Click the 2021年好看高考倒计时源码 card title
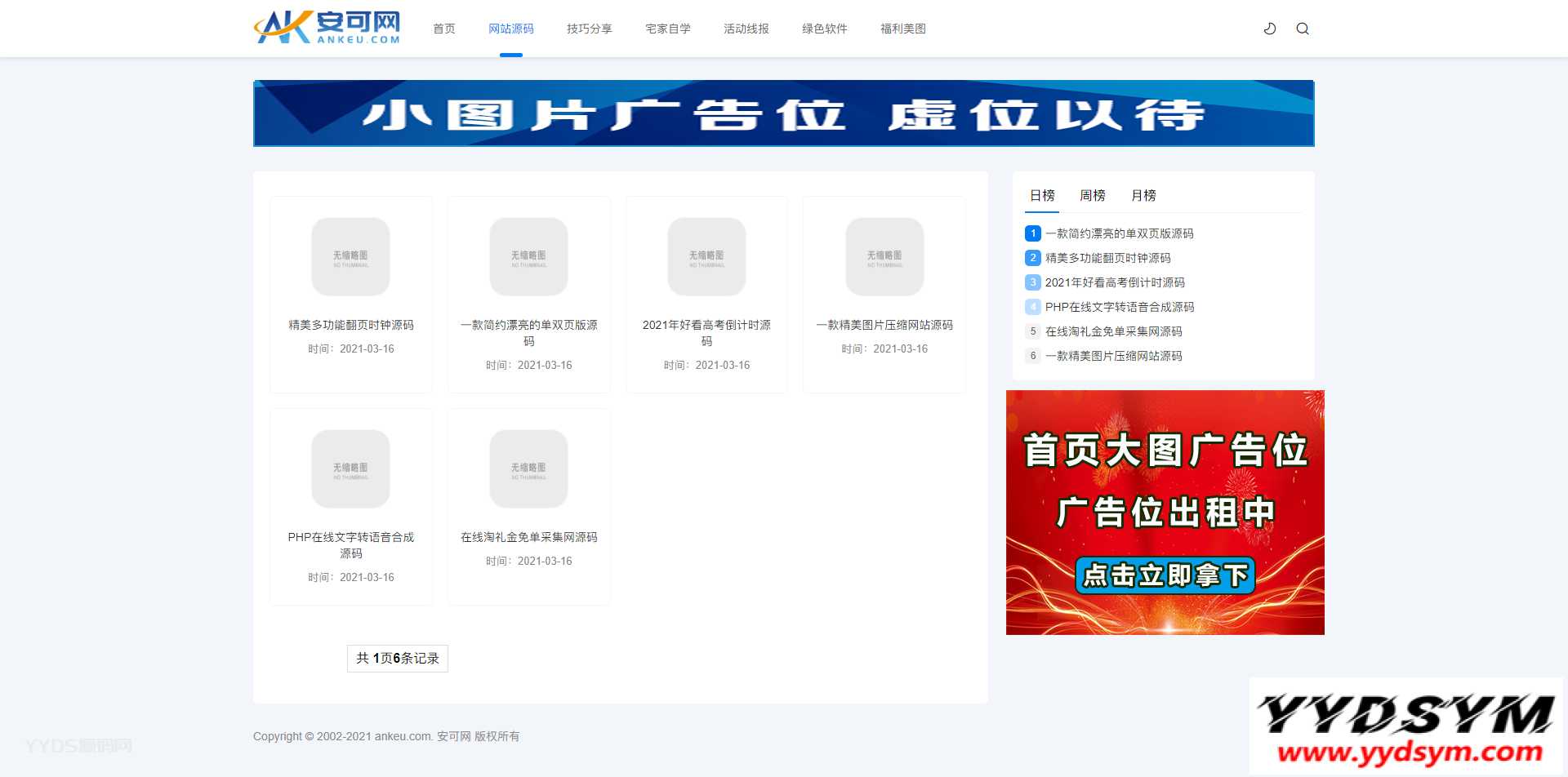The image size is (1568, 777). [706, 332]
